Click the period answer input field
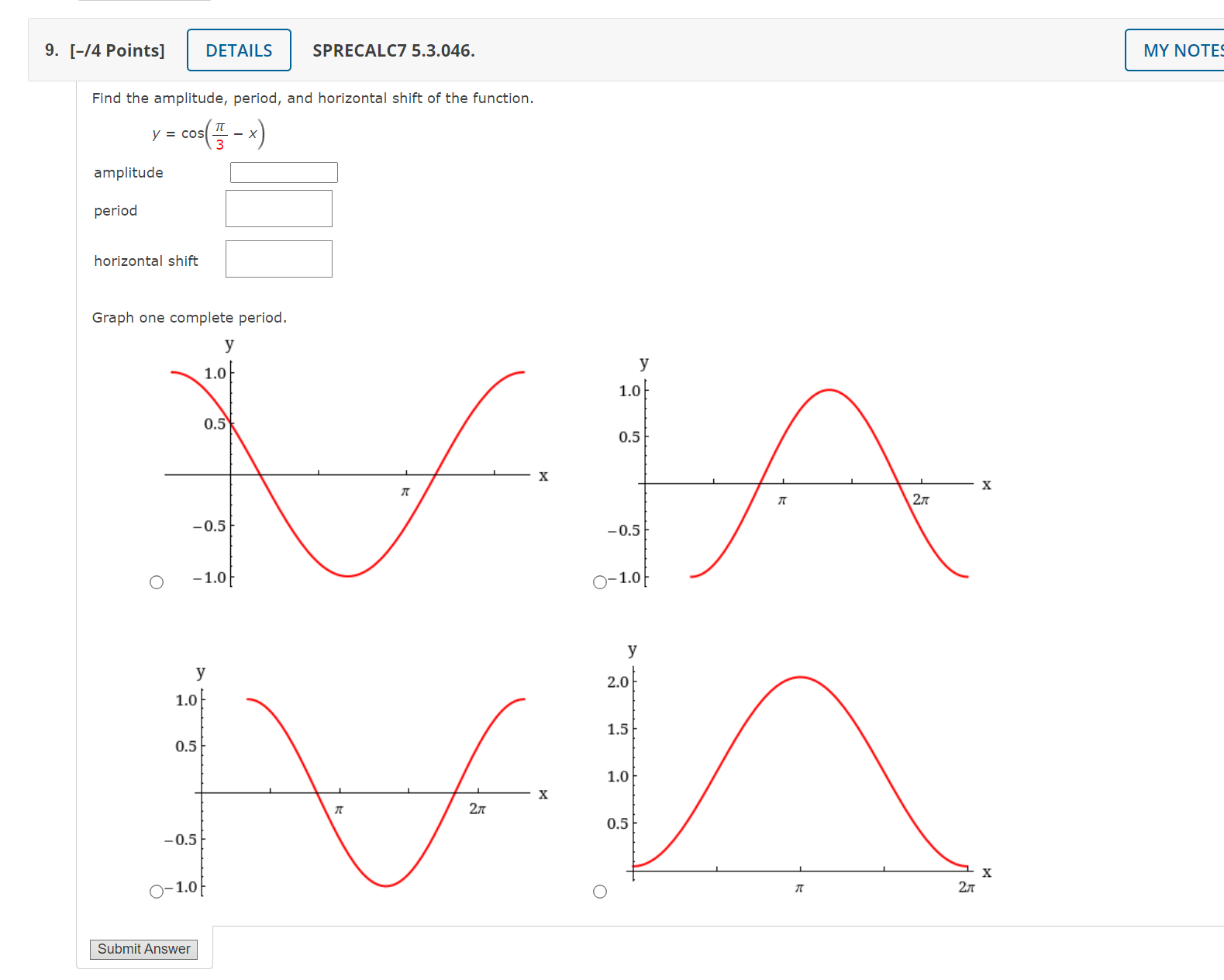1224x980 pixels. (278, 208)
